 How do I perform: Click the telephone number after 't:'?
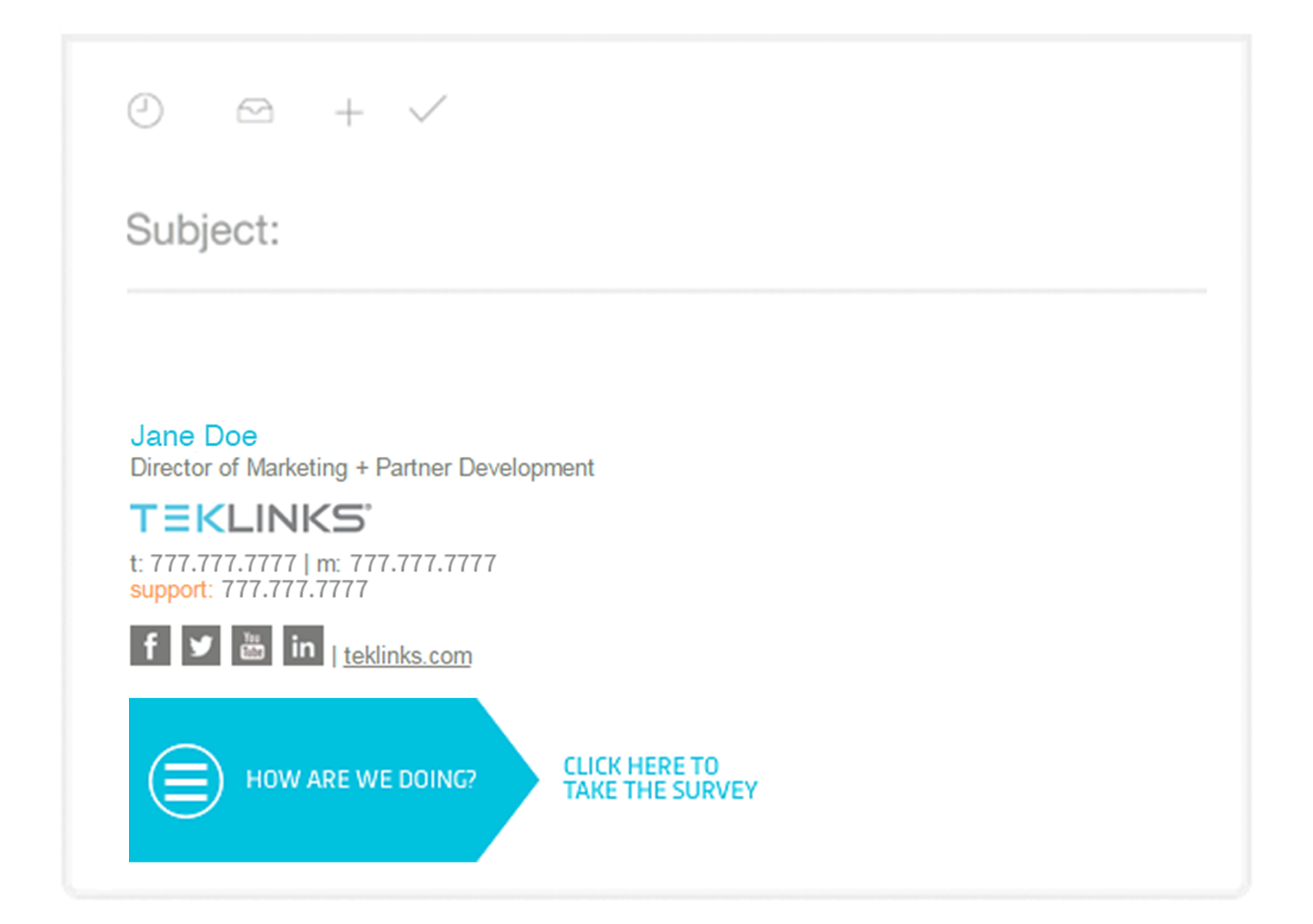(x=223, y=563)
